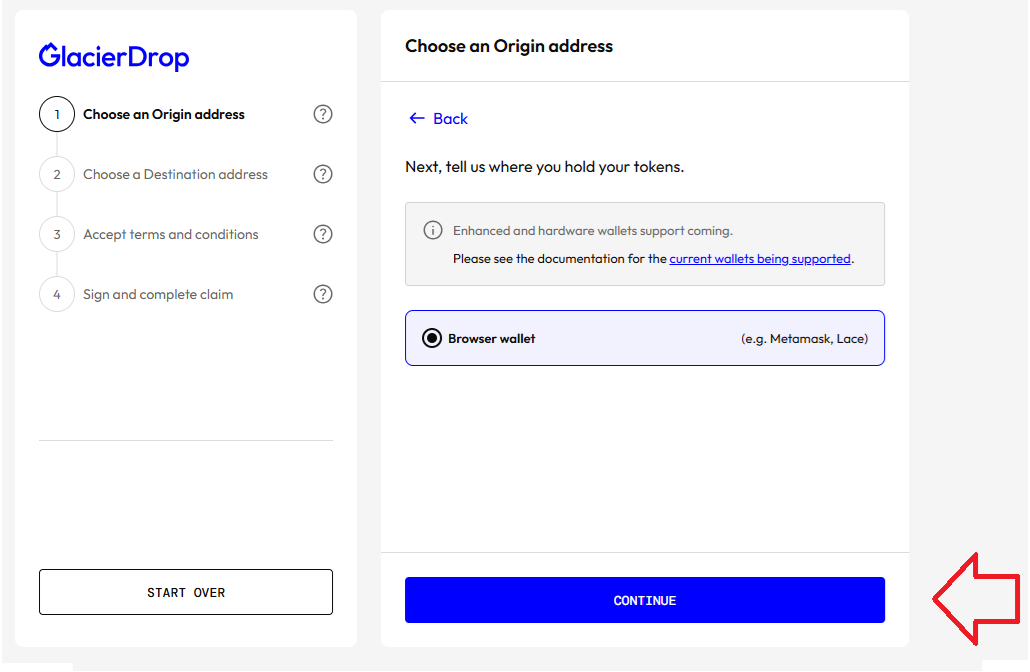Click the (e.g. Metamask, Lace) hint text

click(804, 339)
